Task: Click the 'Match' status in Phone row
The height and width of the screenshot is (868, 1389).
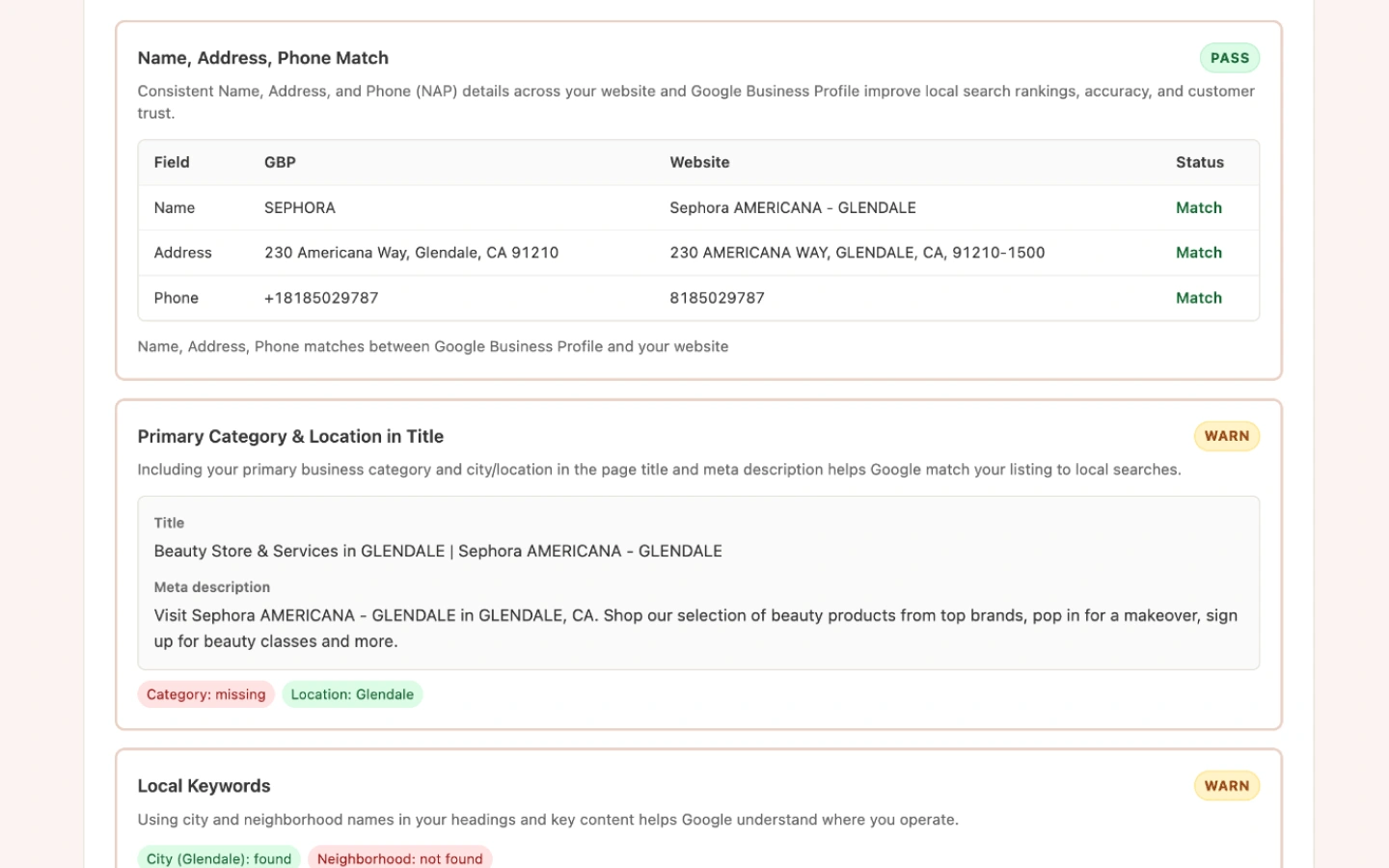Action: tap(1198, 298)
